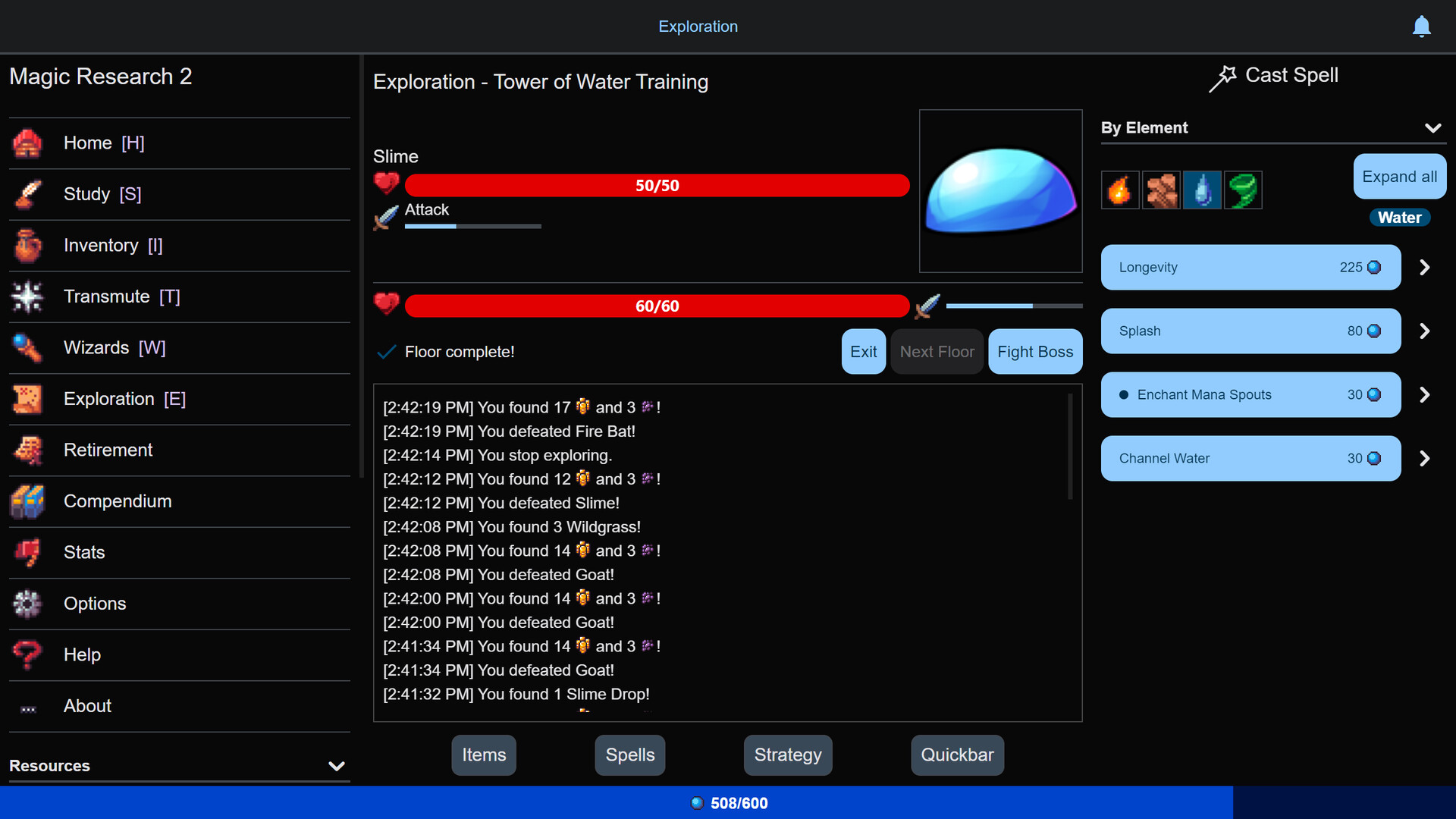Image resolution: width=1456 pixels, height=819 pixels.
Task: Expand all Water spells
Action: click(x=1397, y=176)
